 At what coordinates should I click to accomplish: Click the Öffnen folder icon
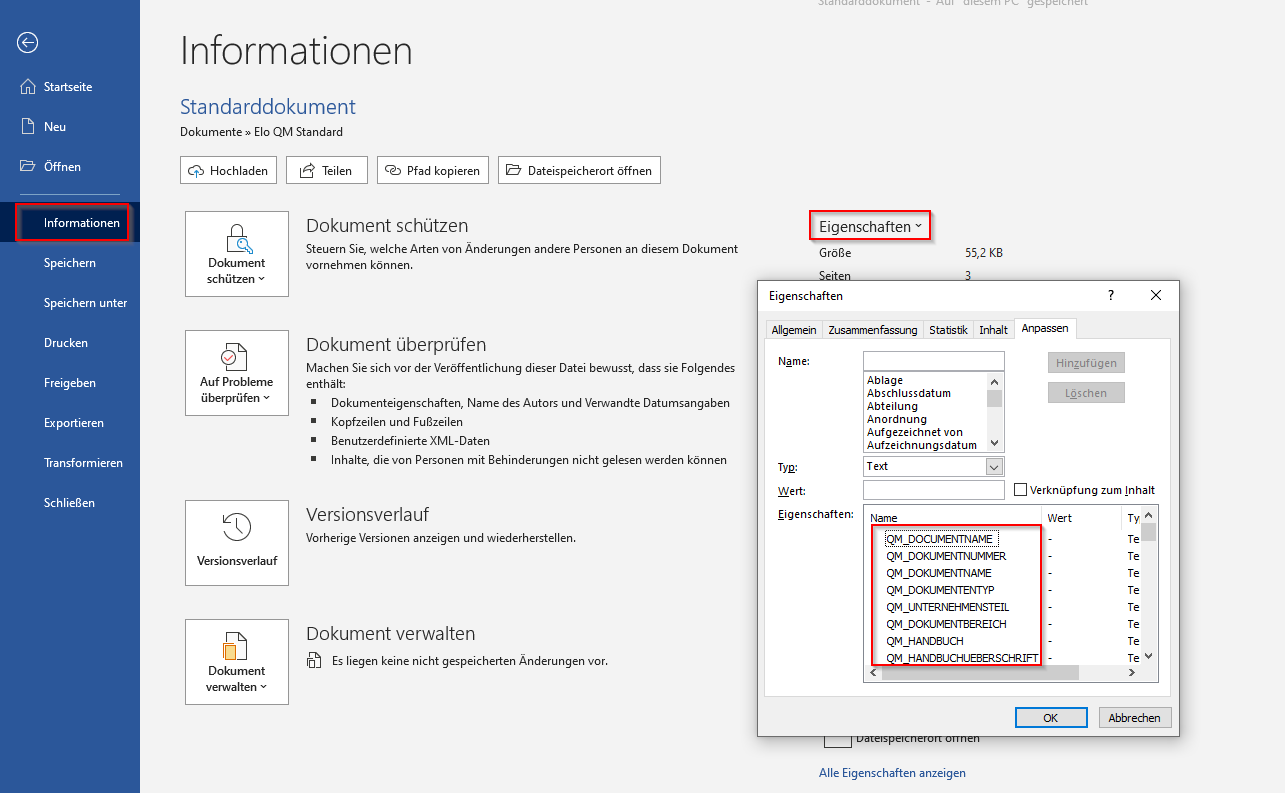[29, 167]
